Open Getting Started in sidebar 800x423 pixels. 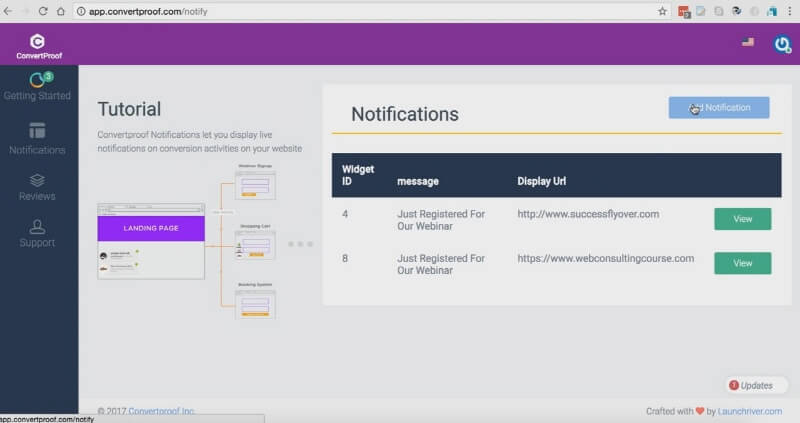[x=37, y=86]
